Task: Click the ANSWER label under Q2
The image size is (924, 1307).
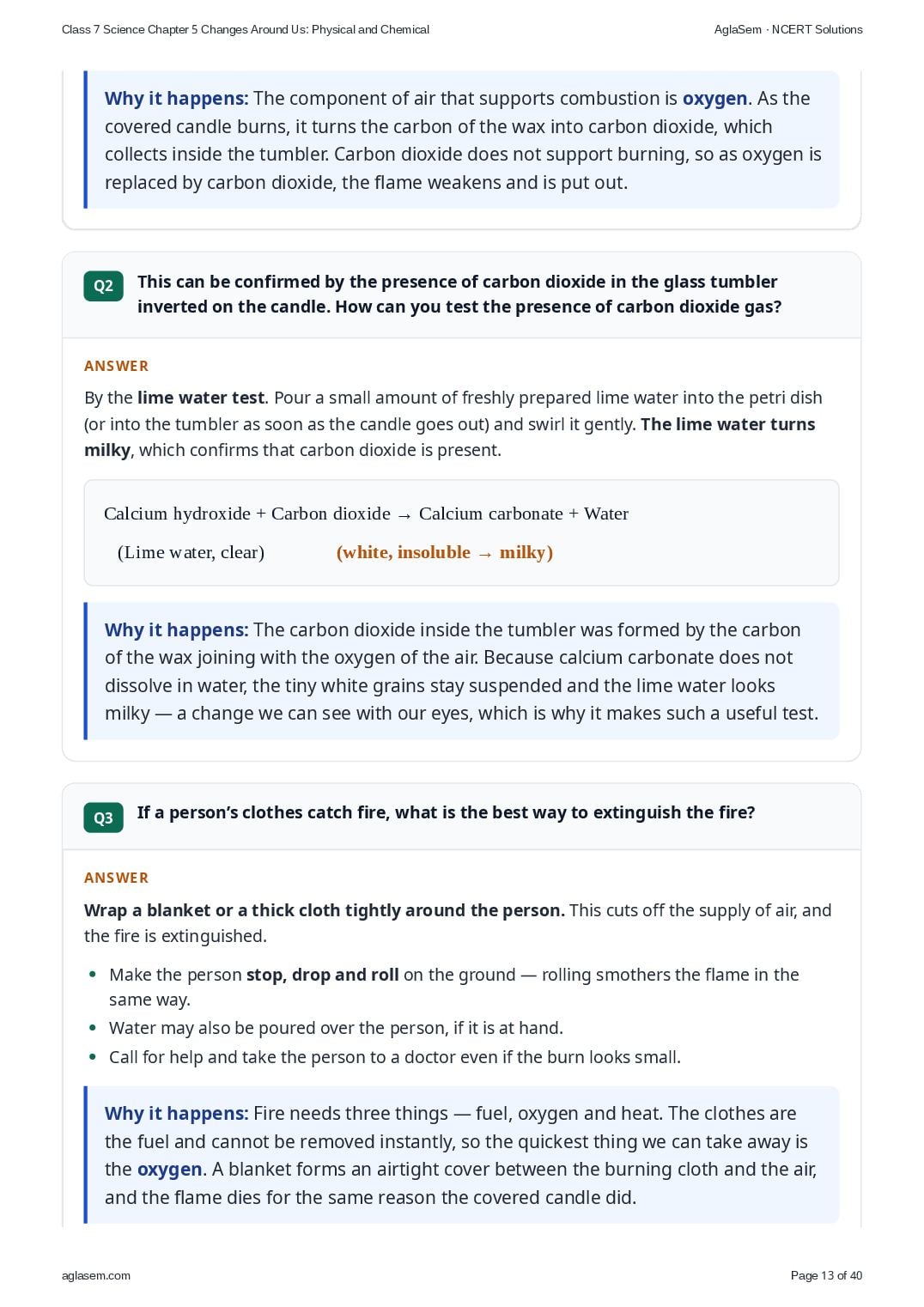Action: [x=117, y=366]
